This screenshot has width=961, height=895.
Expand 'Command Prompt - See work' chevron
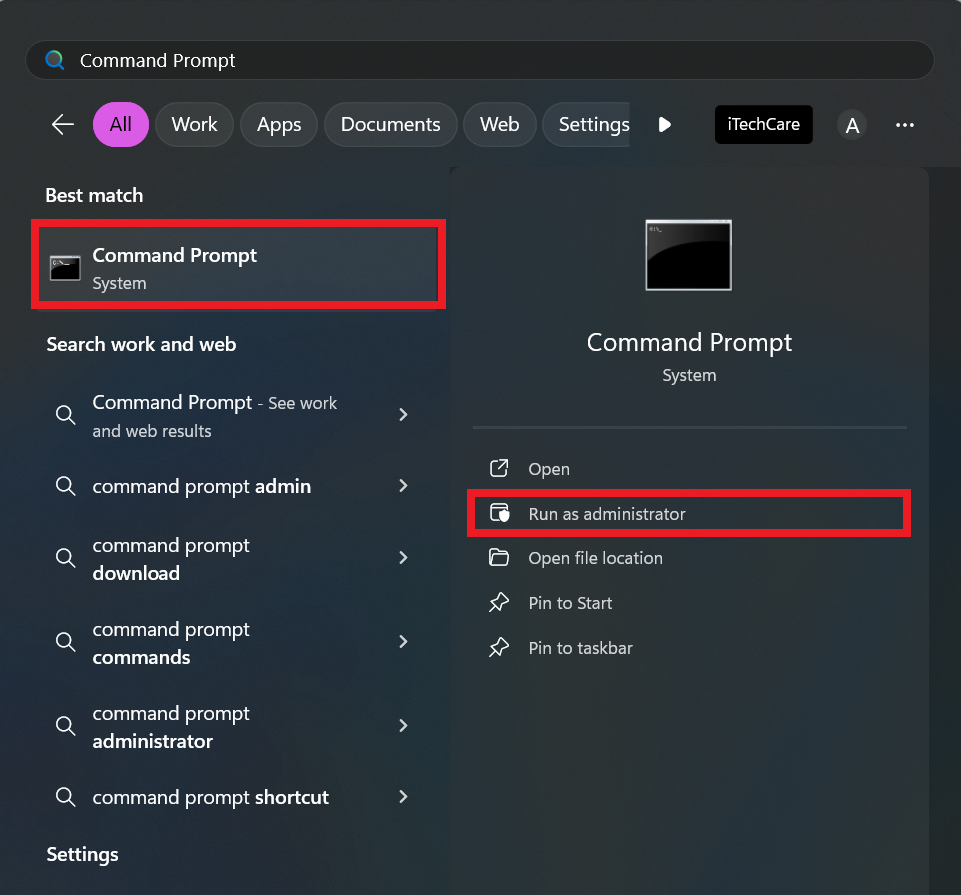click(403, 415)
